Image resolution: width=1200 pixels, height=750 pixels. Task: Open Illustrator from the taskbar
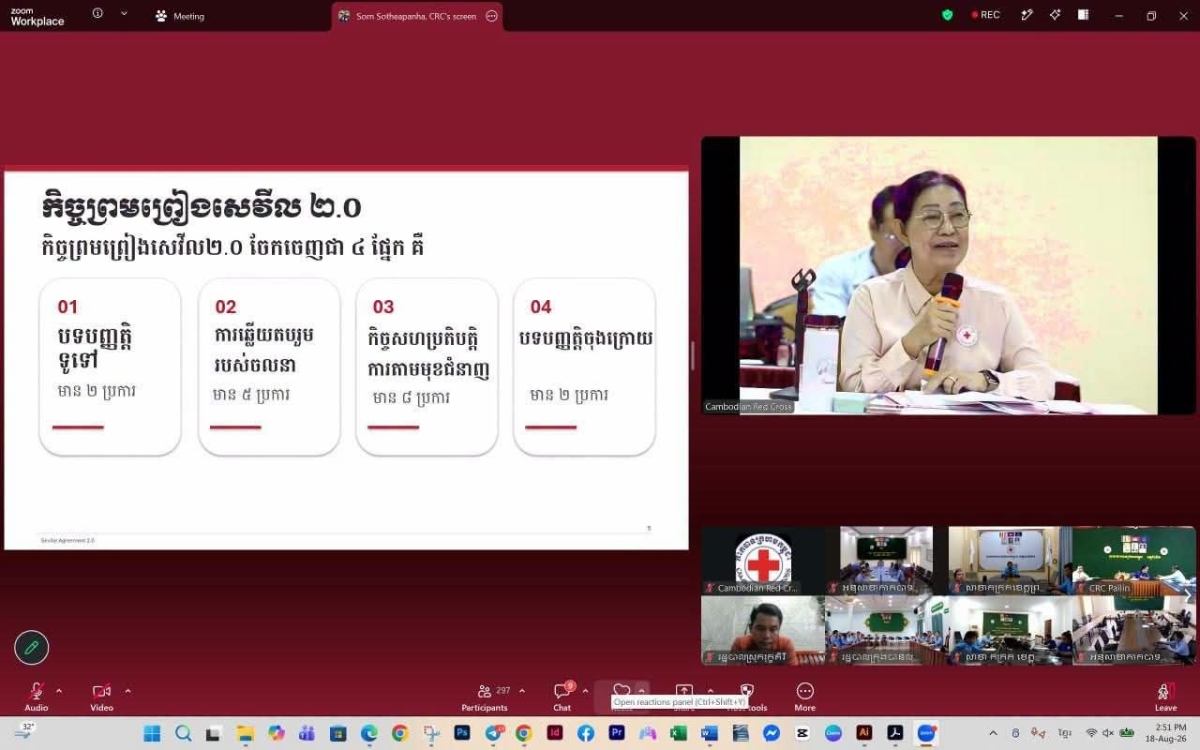click(864, 733)
